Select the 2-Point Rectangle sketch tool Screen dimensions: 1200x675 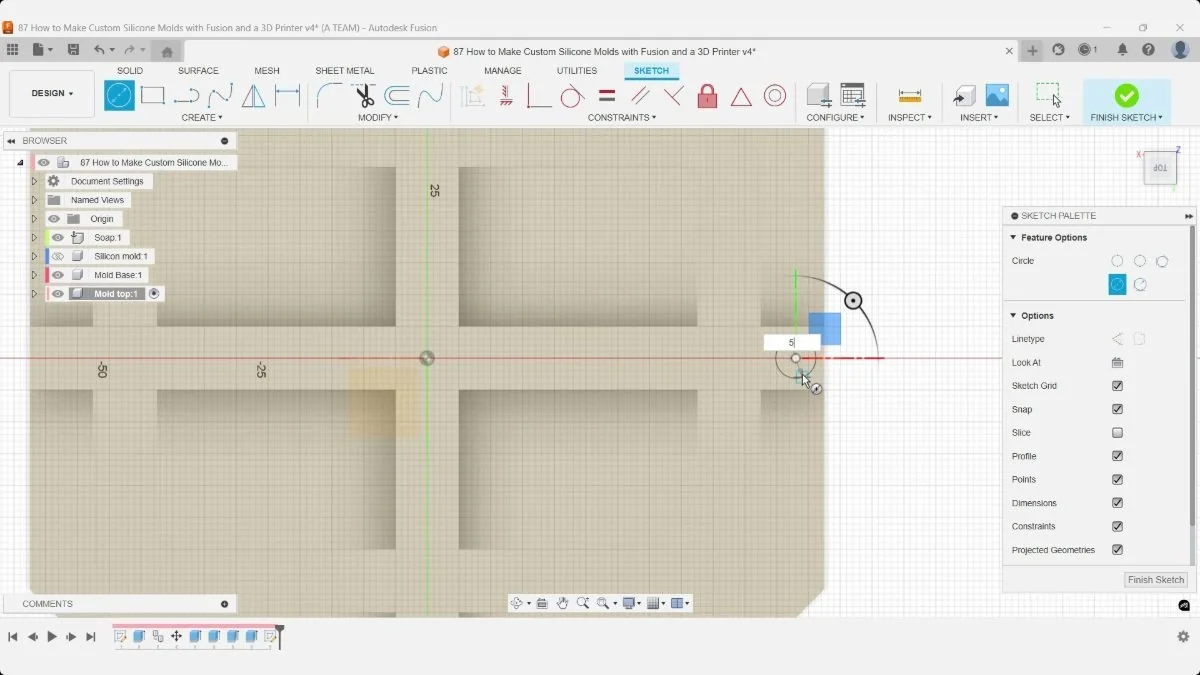point(152,96)
